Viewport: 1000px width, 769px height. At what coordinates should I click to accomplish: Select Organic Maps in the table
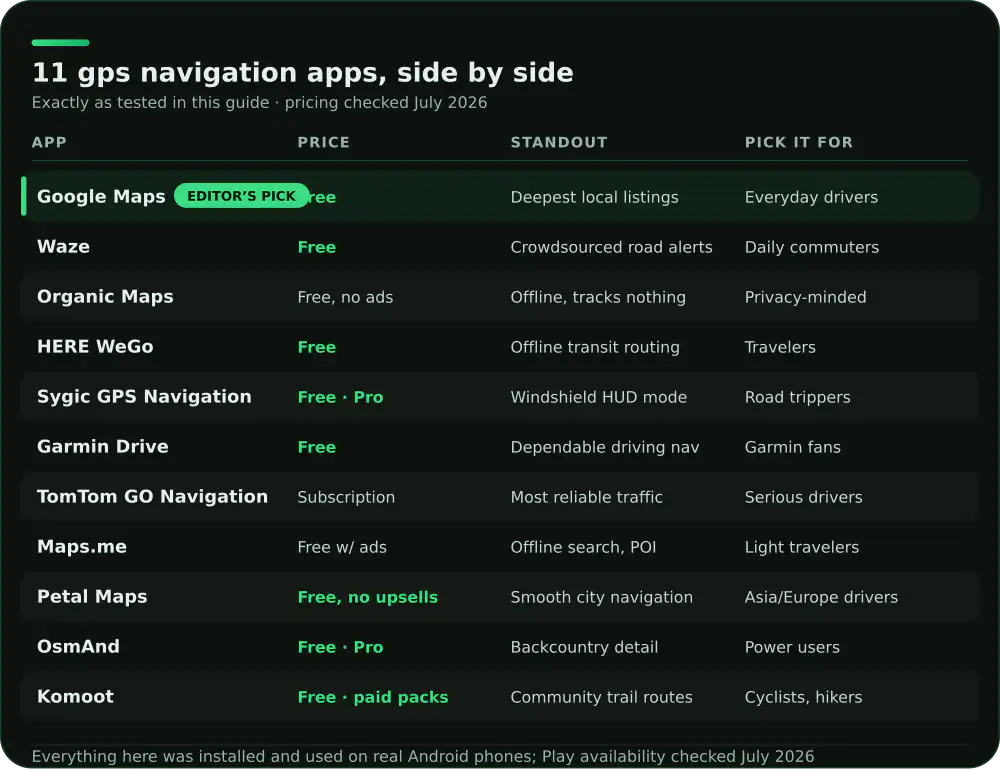[105, 297]
